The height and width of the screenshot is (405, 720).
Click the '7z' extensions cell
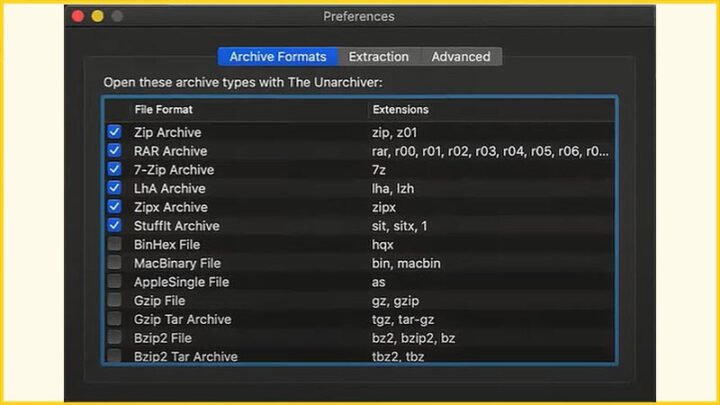point(379,170)
